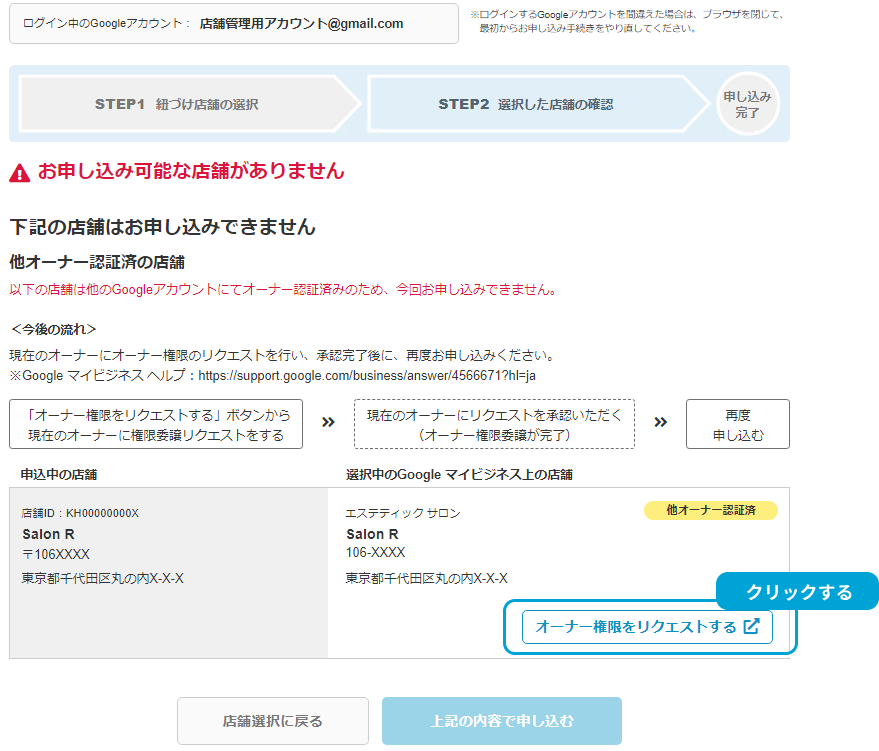Click the yellow 他オーナー認証済 badge
Screen dimensions: 879x751
pos(710,510)
